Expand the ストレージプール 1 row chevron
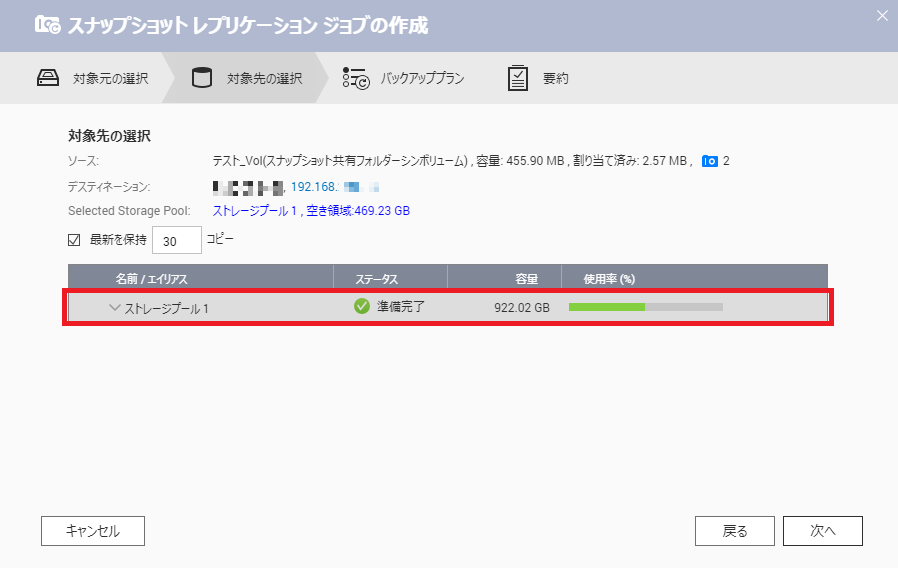The width and height of the screenshot is (898, 568). pos(114,308)
